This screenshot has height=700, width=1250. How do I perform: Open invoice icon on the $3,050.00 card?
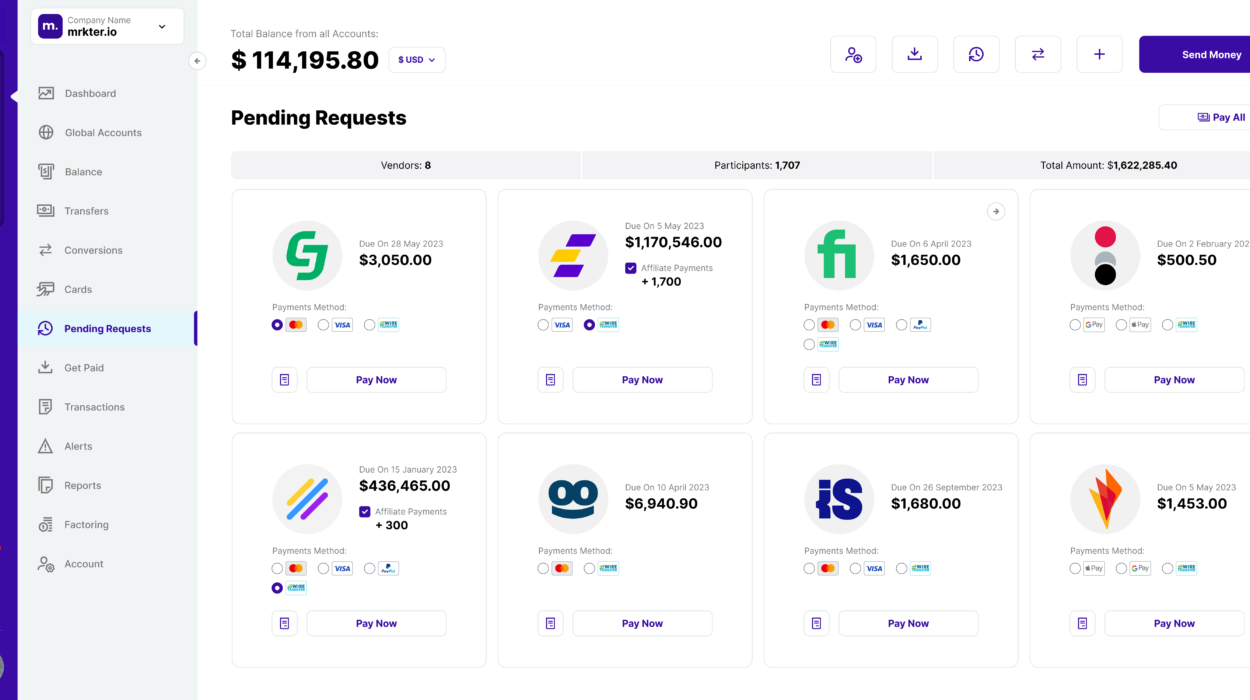pyautogui.click(x=284, y=380)
